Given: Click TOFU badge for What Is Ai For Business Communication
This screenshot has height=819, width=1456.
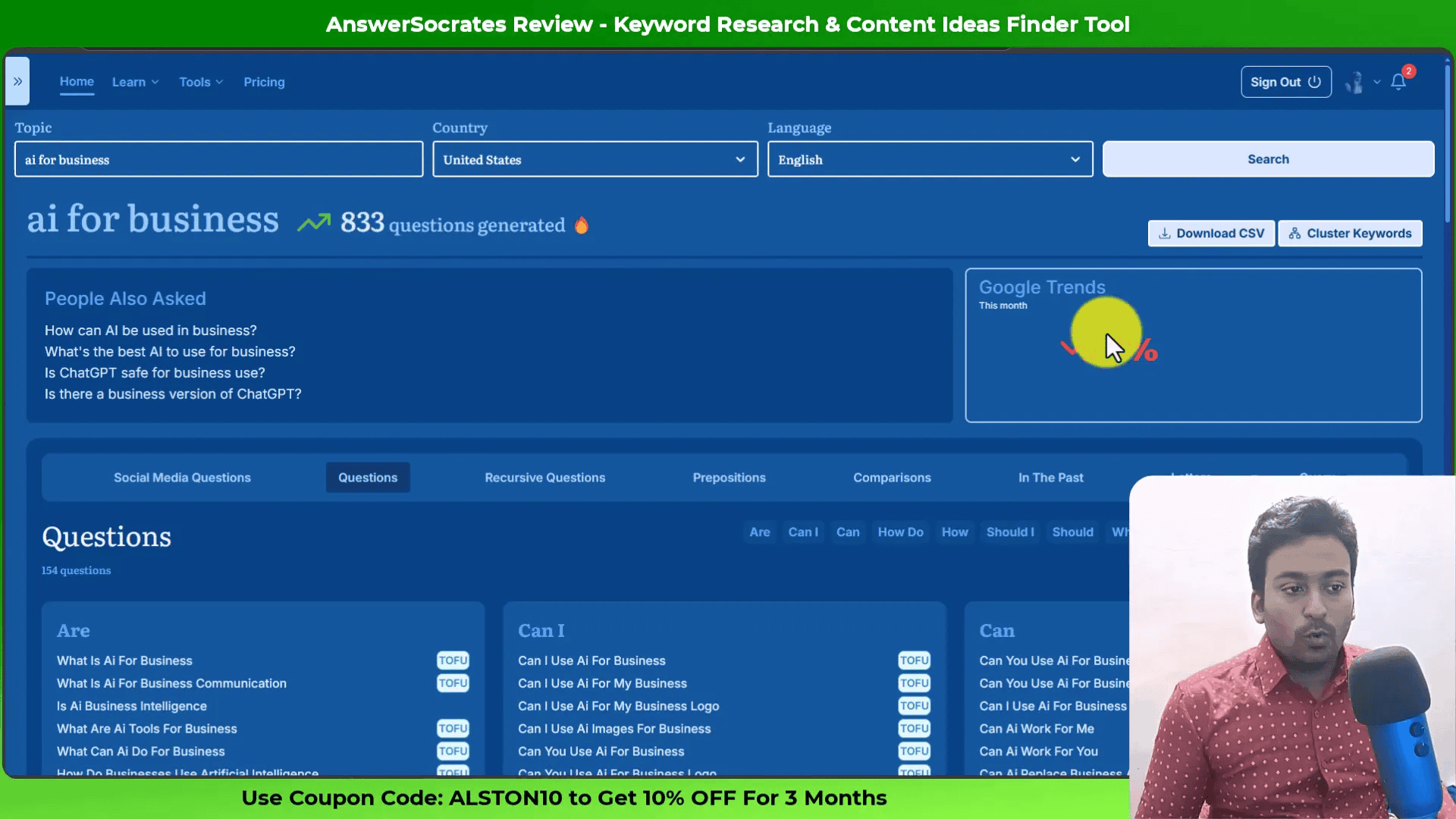Looking at the screenshot, I should coord(453,683).
